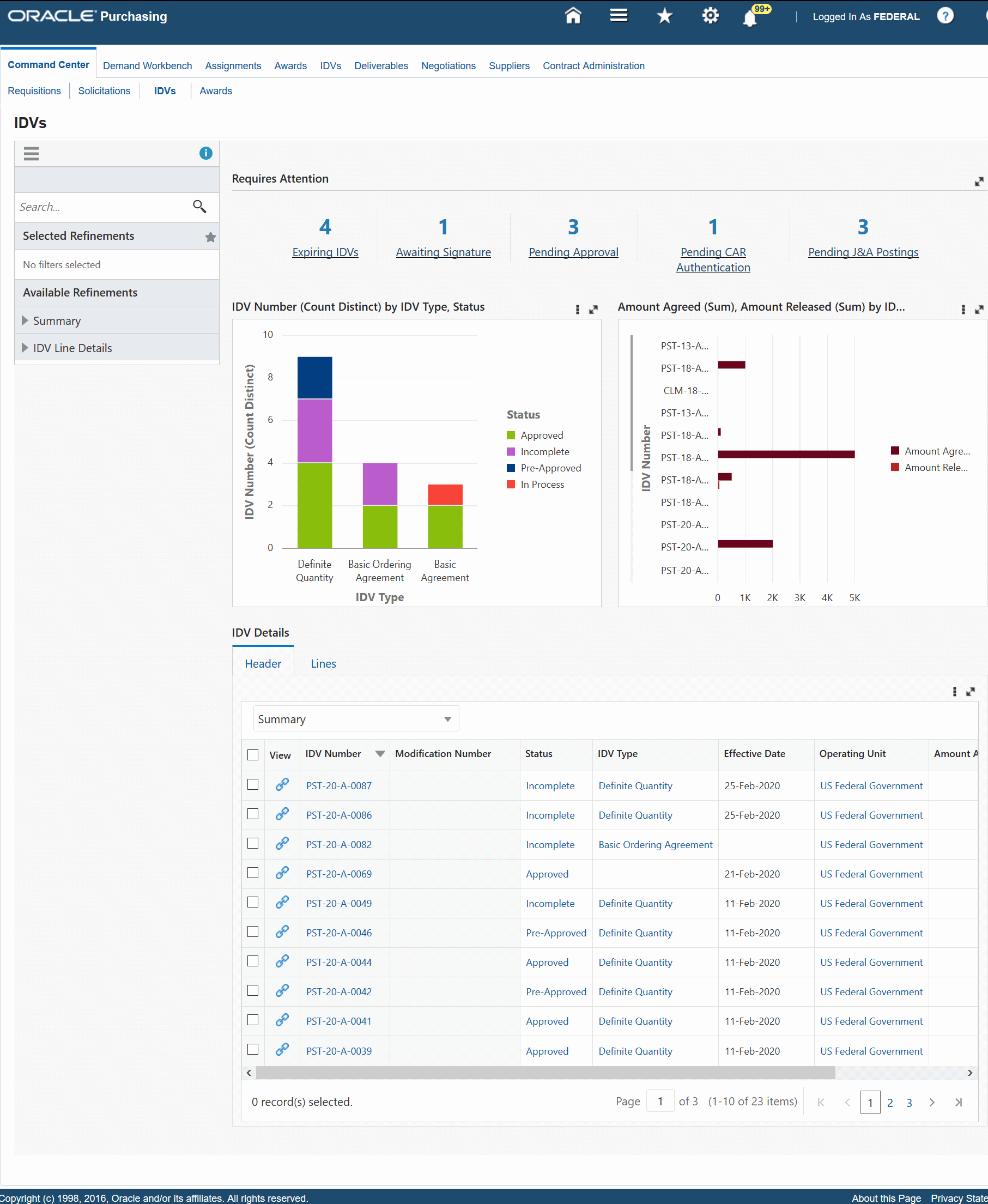Click the In Process red legend swatch
The width and height of the screenshot is (988, 1204).
511,485
